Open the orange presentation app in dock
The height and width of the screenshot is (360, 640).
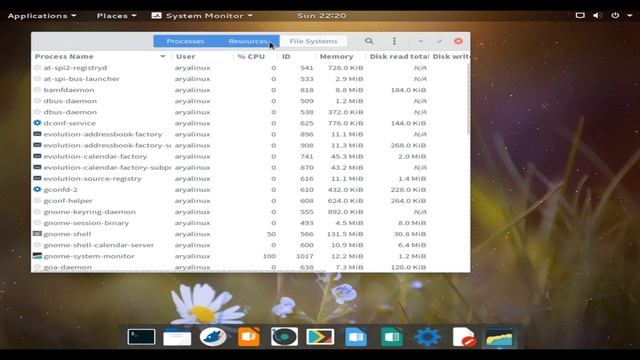249,337
